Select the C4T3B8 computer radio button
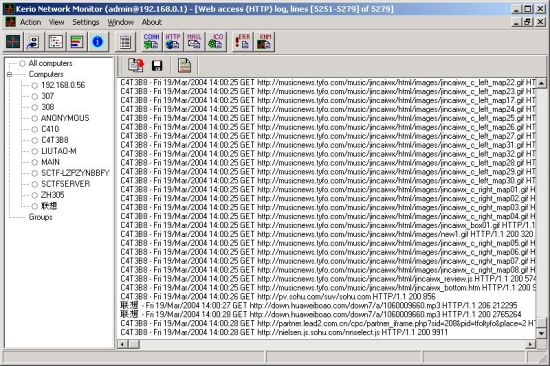This screenshot has width=550, height=366. pyautogui.click(x=34, y=140)
